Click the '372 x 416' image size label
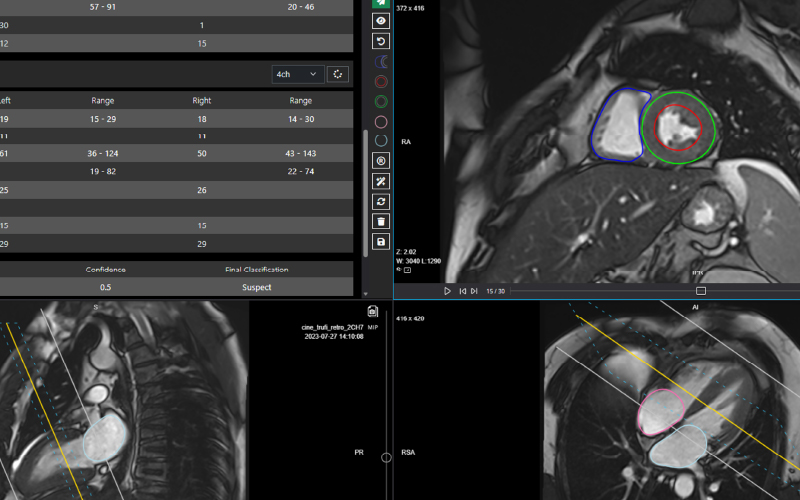The width and height of the screenshot is (800, 500). click(410, 8)
